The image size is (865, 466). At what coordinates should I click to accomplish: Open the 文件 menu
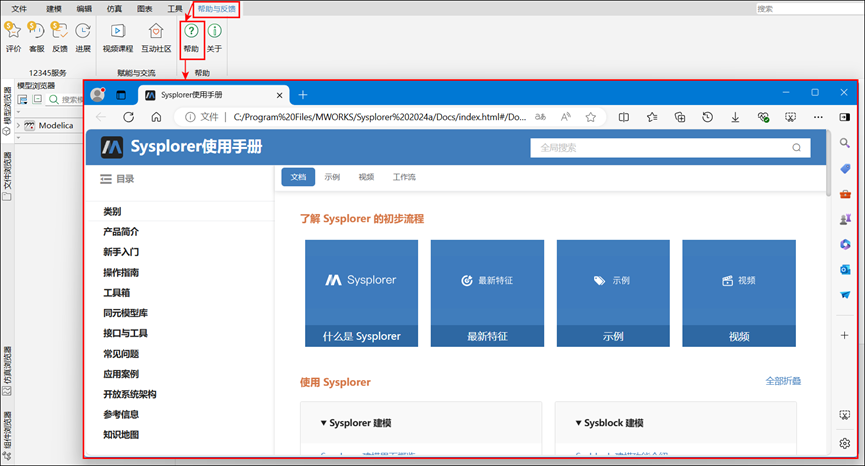click(x=19, y=9)
